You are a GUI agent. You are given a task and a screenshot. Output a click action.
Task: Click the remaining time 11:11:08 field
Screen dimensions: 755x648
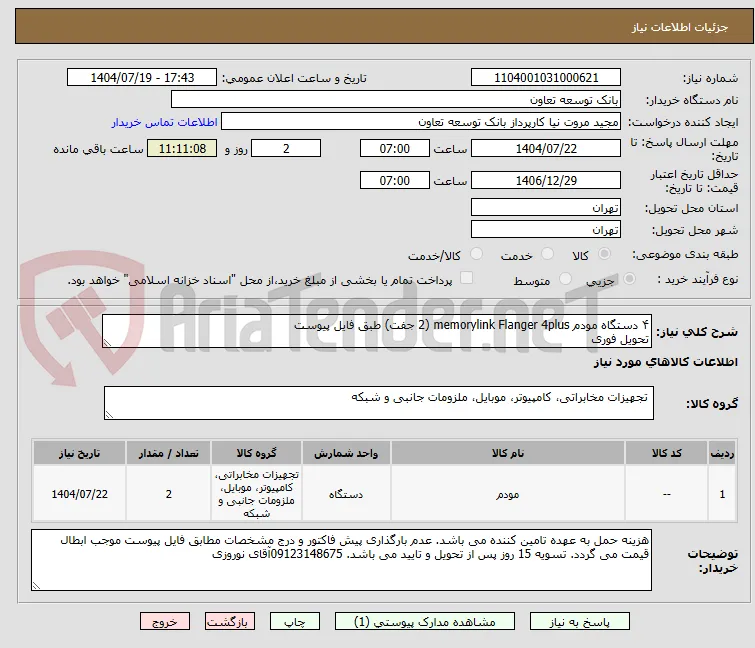click(182, 148)
